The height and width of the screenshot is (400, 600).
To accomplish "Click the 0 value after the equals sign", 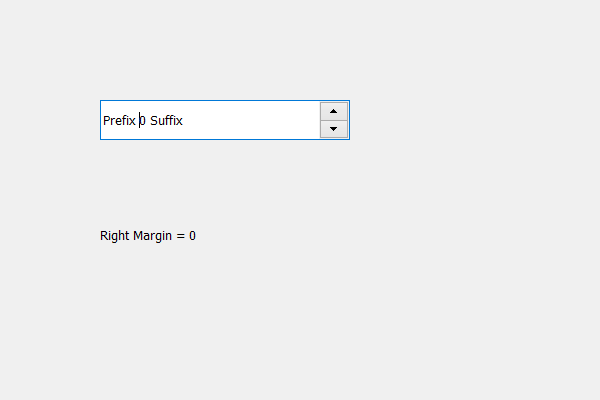I will [x=192, y=236].
